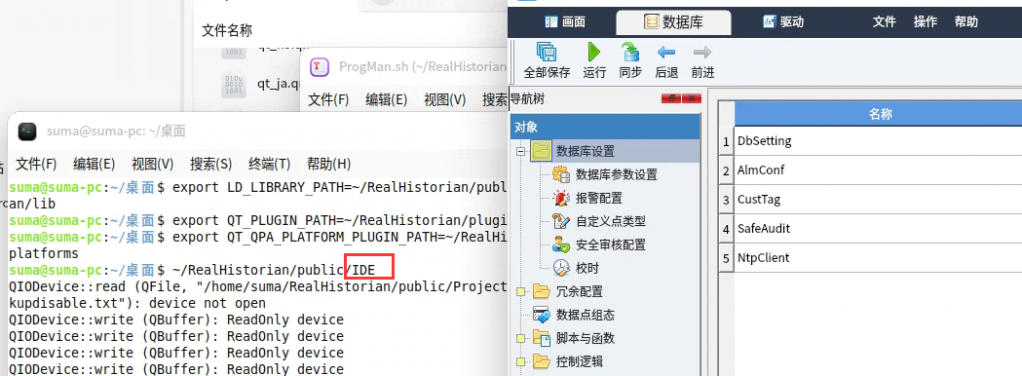Select 数据库设置 folder in navigation tree
Screen dimensions: 1022x376
[x=585, y=151]
